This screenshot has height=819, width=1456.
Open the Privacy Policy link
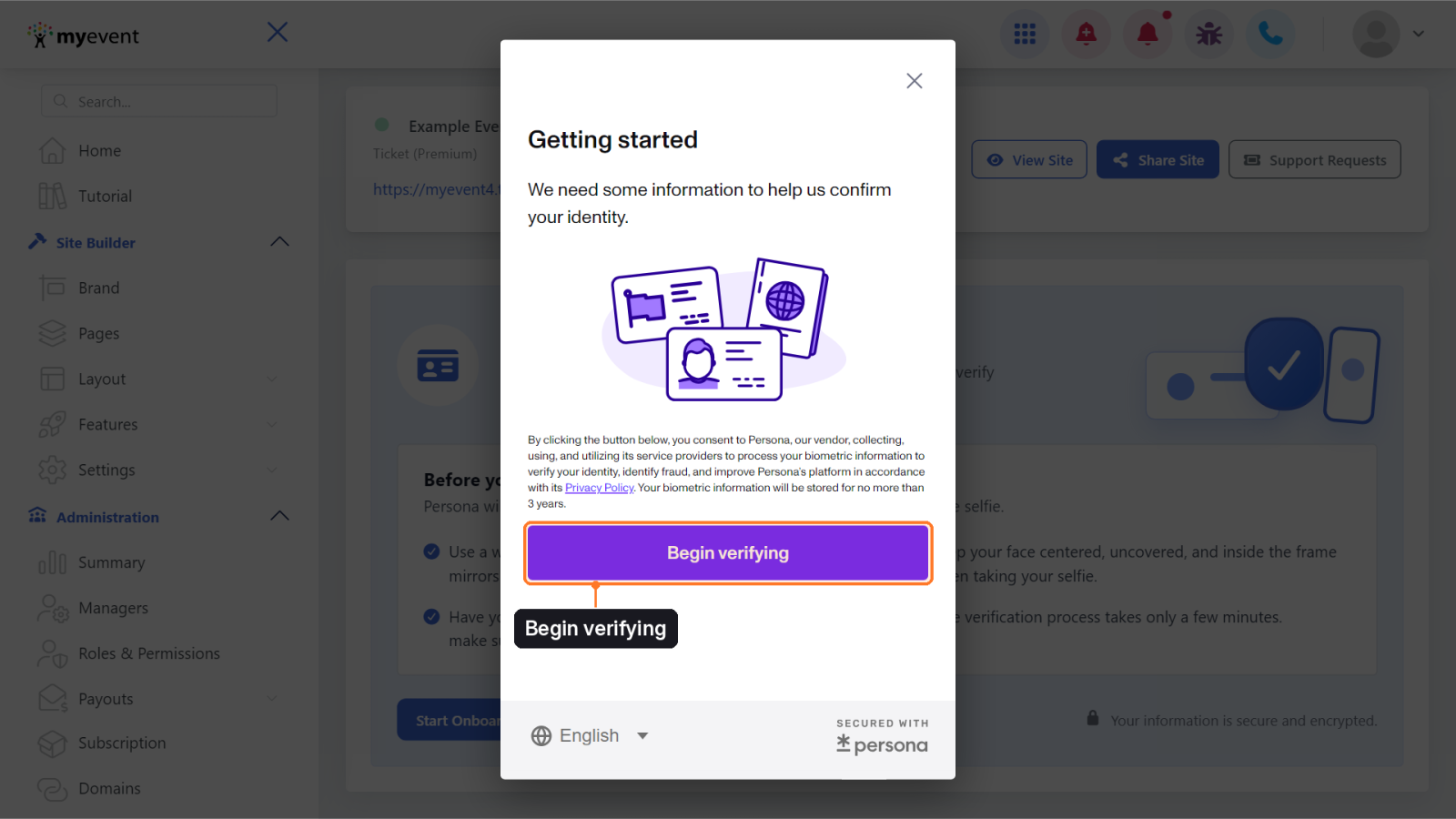pyautogui.click(x=599, y=488)
